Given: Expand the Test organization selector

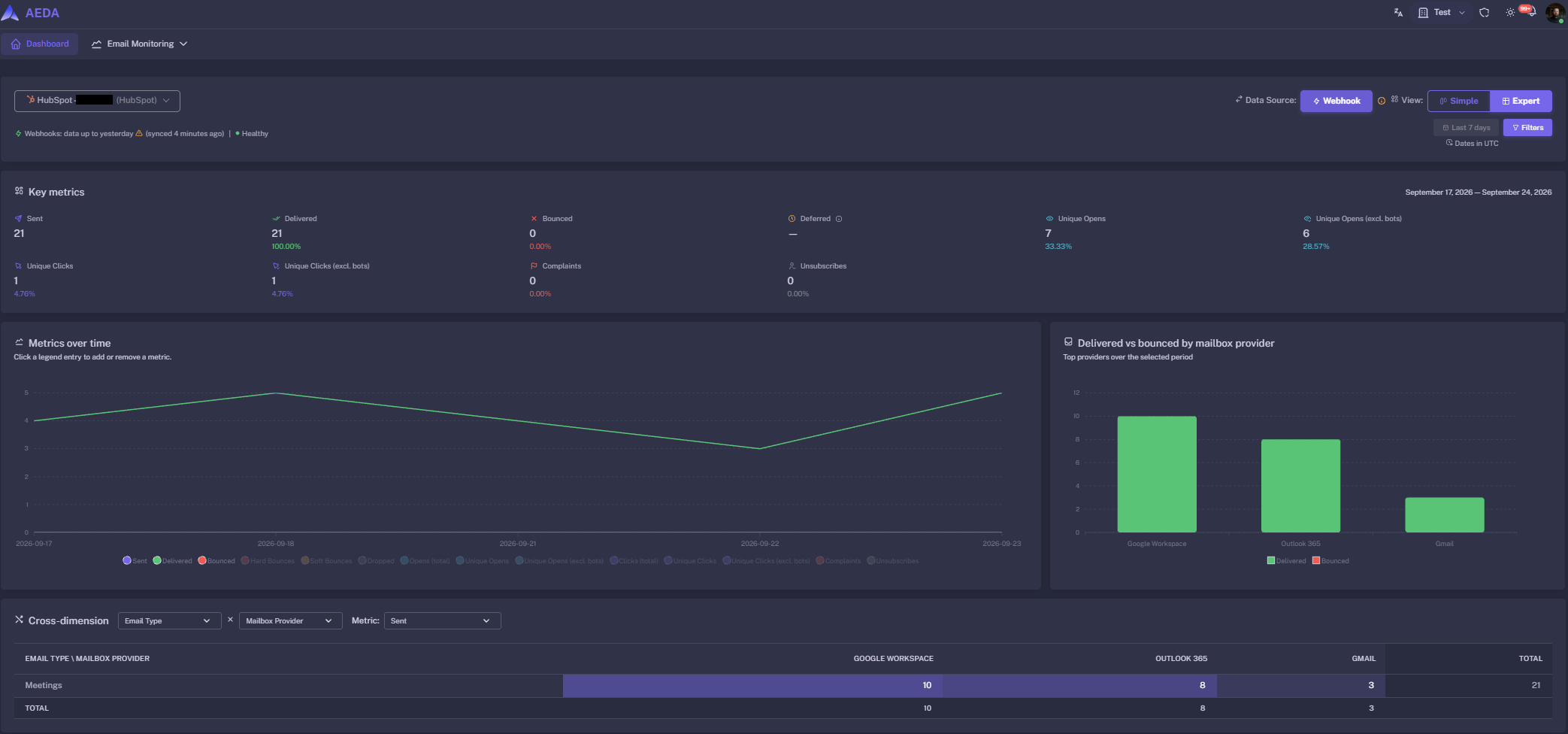Looking at the screenshot, I should (x=1442, y=13).
